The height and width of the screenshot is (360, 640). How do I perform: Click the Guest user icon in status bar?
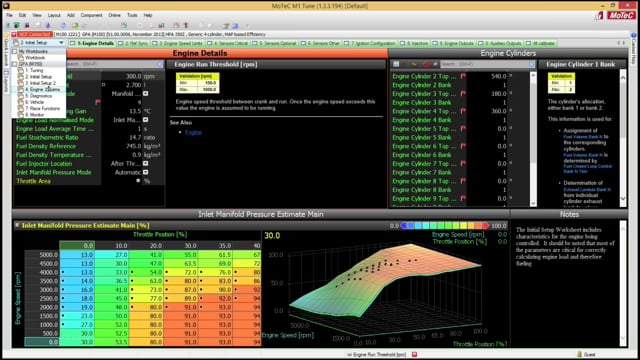579,354
